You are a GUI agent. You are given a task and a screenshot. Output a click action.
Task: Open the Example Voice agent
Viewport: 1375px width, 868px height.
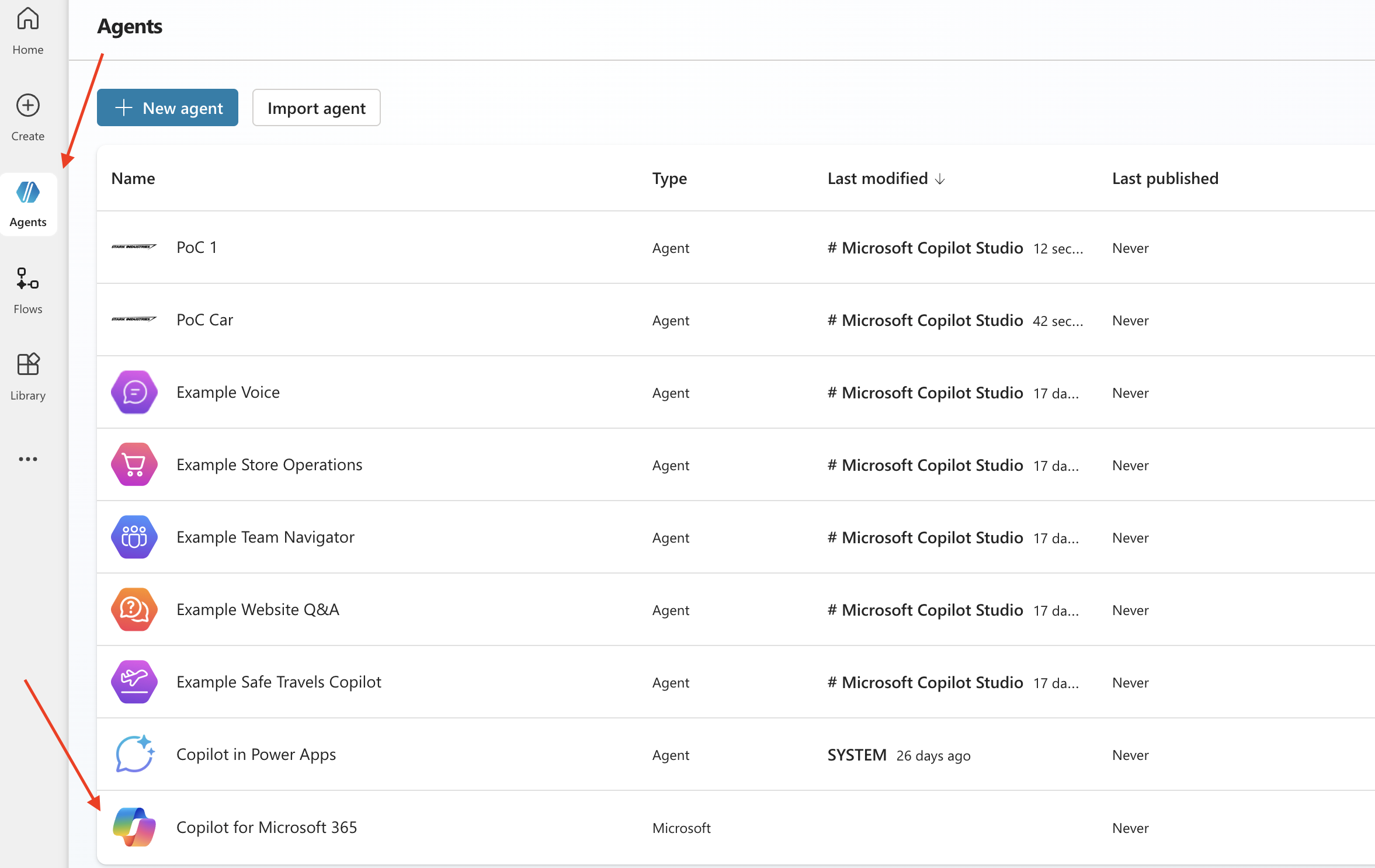[228, 392]
